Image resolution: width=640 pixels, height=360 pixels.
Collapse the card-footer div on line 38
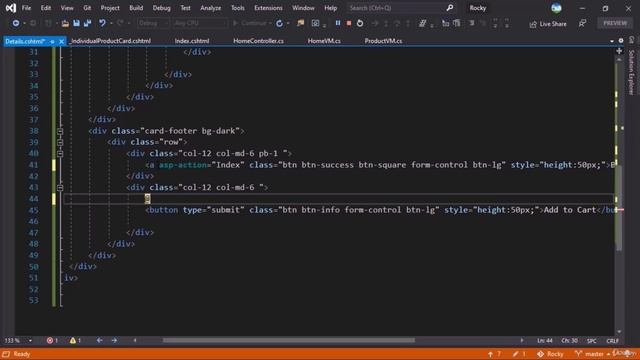(x=60, y=131)
